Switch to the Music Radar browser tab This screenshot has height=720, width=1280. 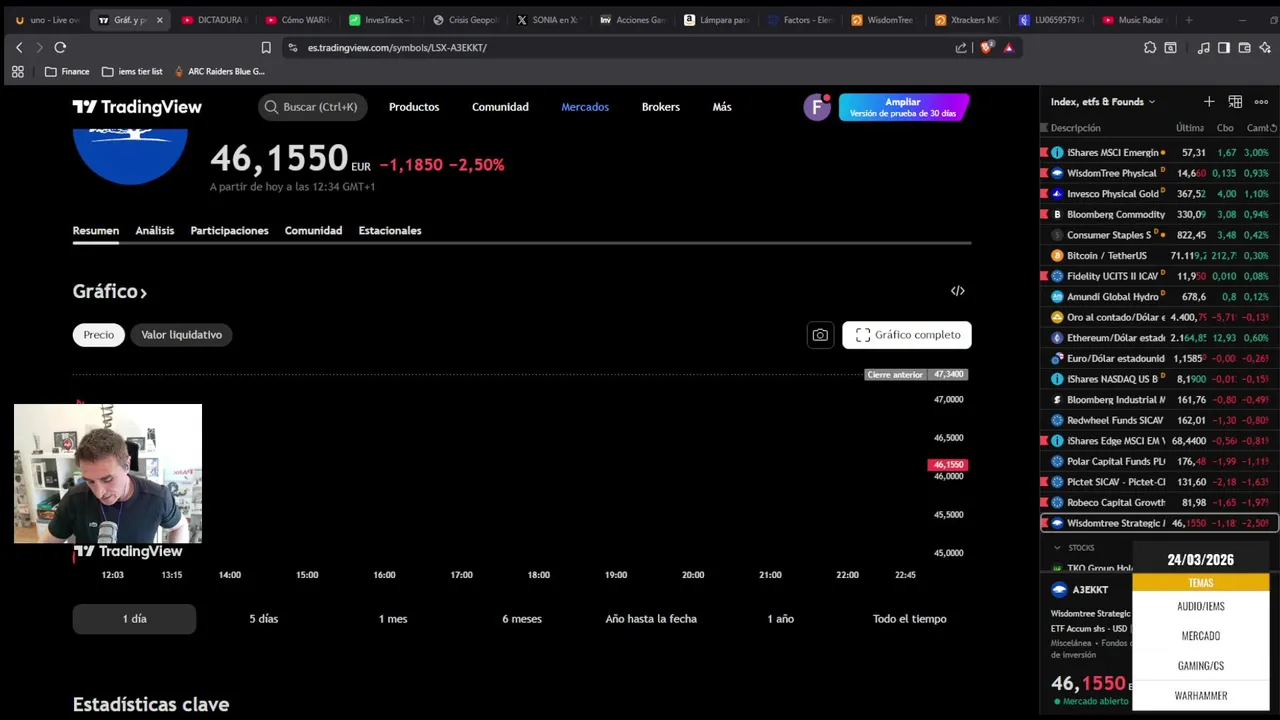pyautogui.click(x=1134, y=20)
